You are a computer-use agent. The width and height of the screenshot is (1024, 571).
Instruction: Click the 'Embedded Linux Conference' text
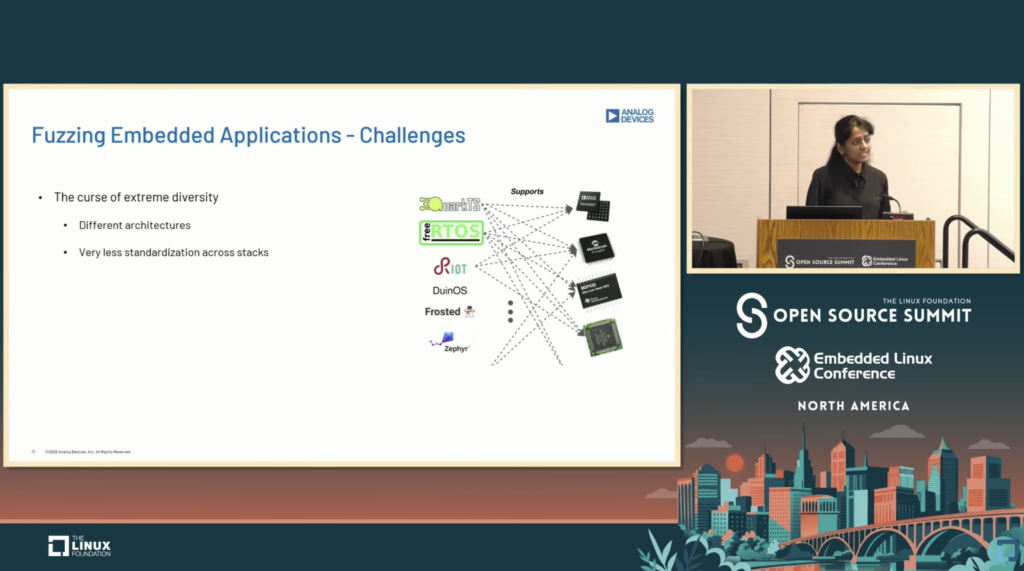tap(872, 366)
